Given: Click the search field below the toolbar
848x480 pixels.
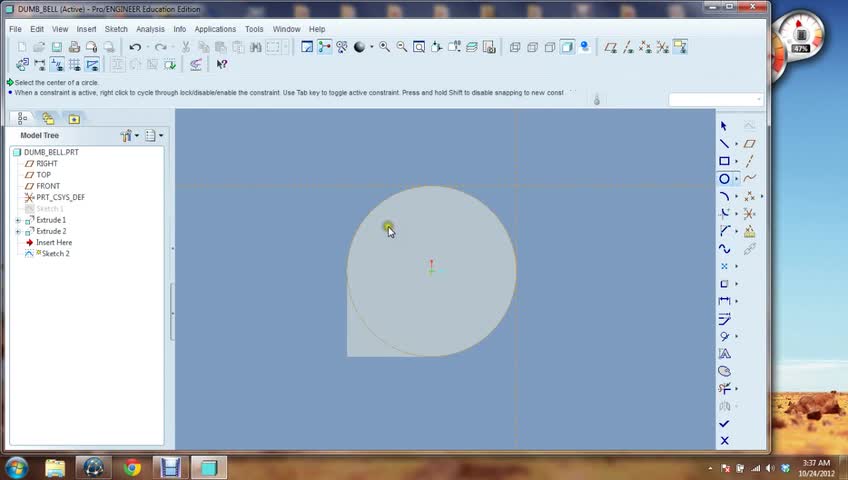Looking at the screenshot, I should pos(716,99).
